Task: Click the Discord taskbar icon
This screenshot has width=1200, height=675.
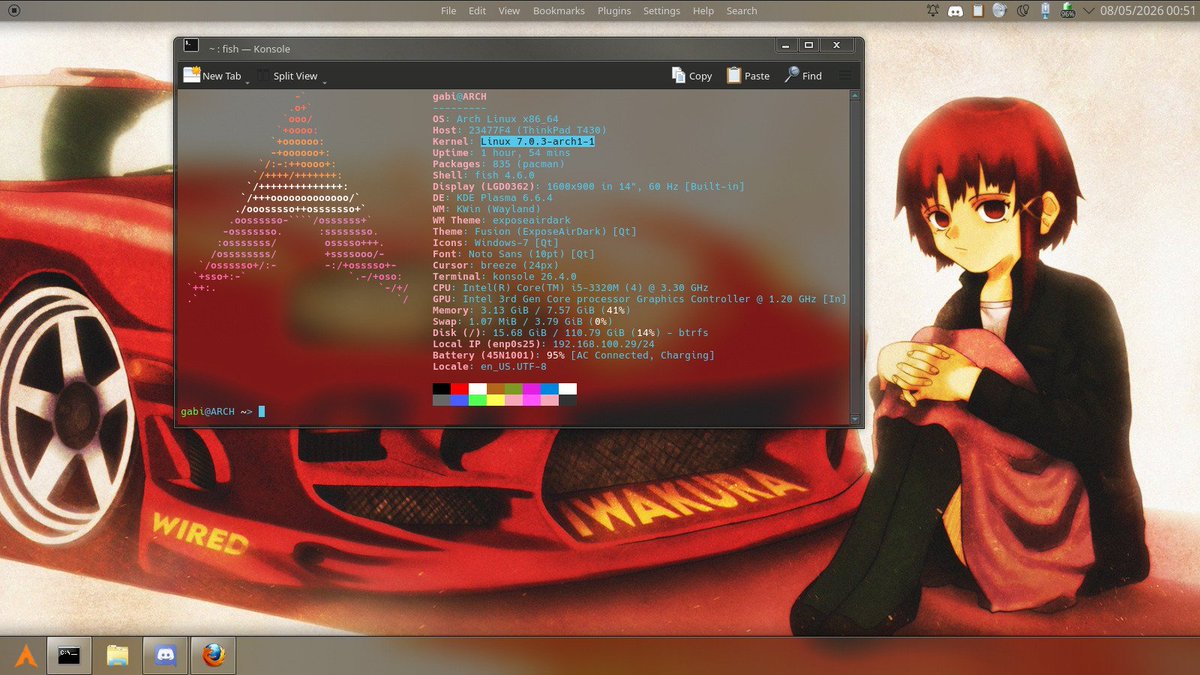Action: 166,656
